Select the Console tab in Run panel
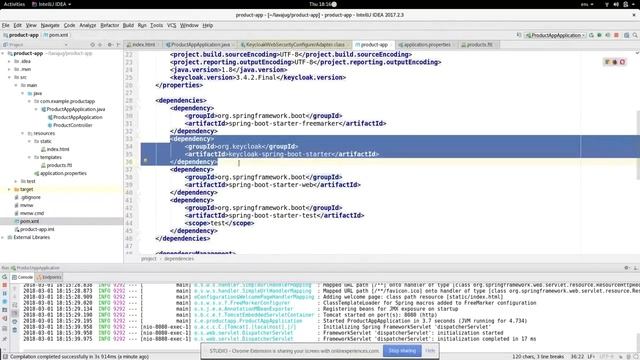Screen dimensions: 640x360 [x=22, y=277]
